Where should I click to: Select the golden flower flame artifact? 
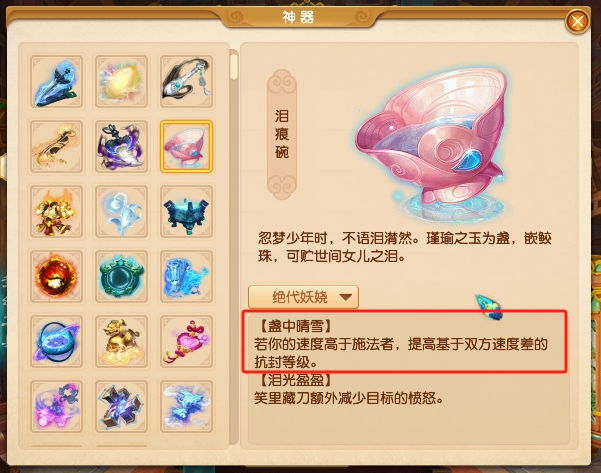pos(56,212)
